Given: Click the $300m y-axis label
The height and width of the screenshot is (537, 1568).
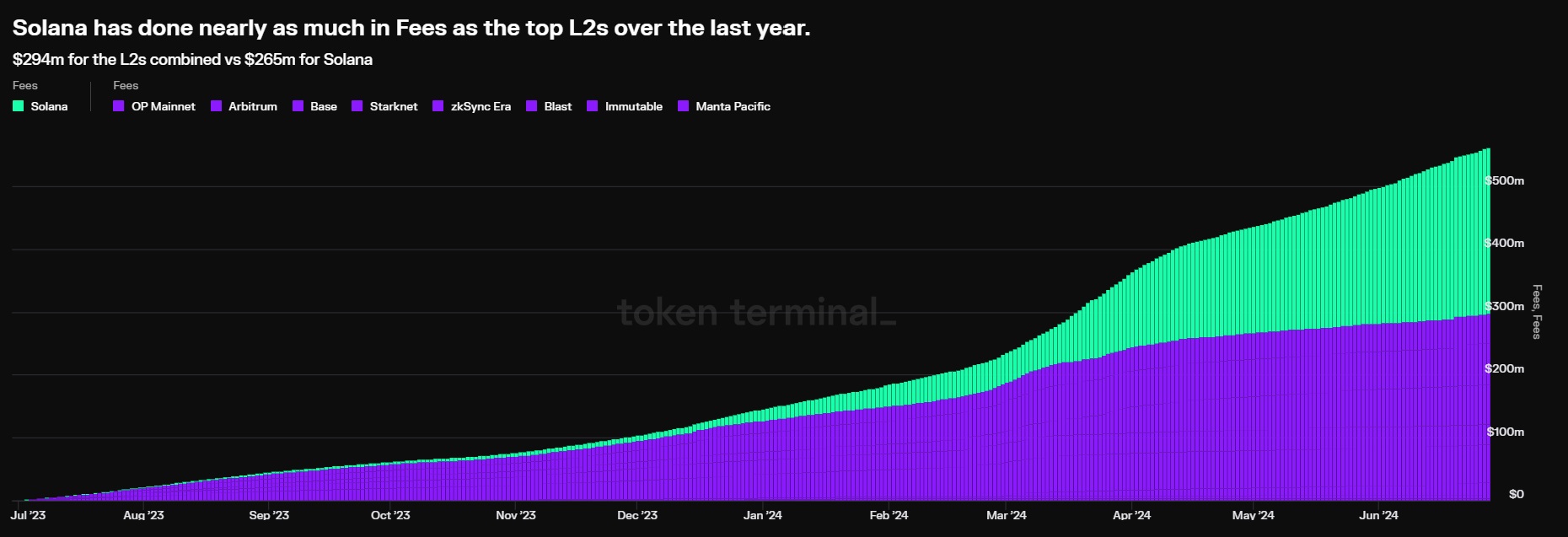Looking at the screenshot, I should pyautogui.click(x=1504, y=306).
